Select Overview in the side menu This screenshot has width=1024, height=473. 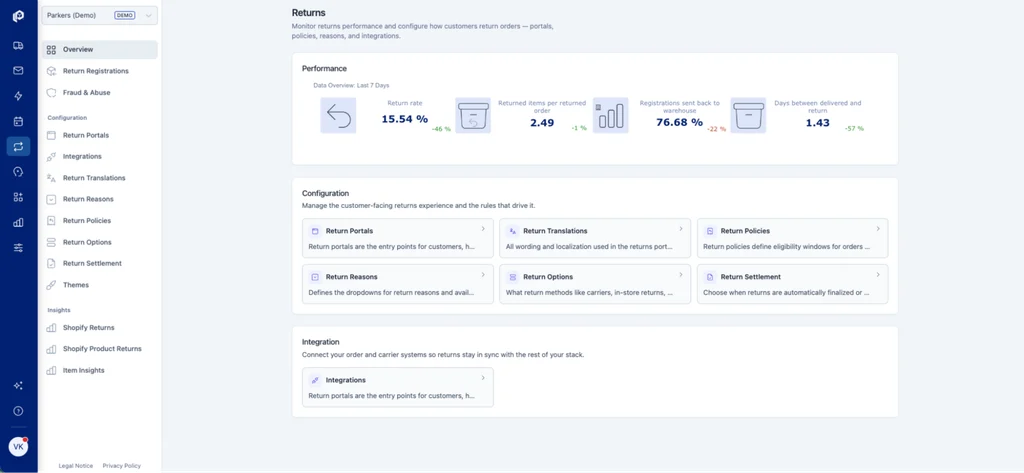pos(99,50)
